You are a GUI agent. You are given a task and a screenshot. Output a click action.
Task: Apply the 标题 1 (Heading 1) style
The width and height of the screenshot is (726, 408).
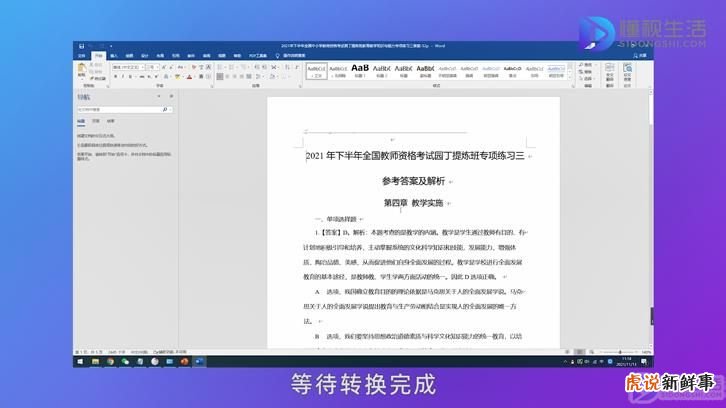360,71
